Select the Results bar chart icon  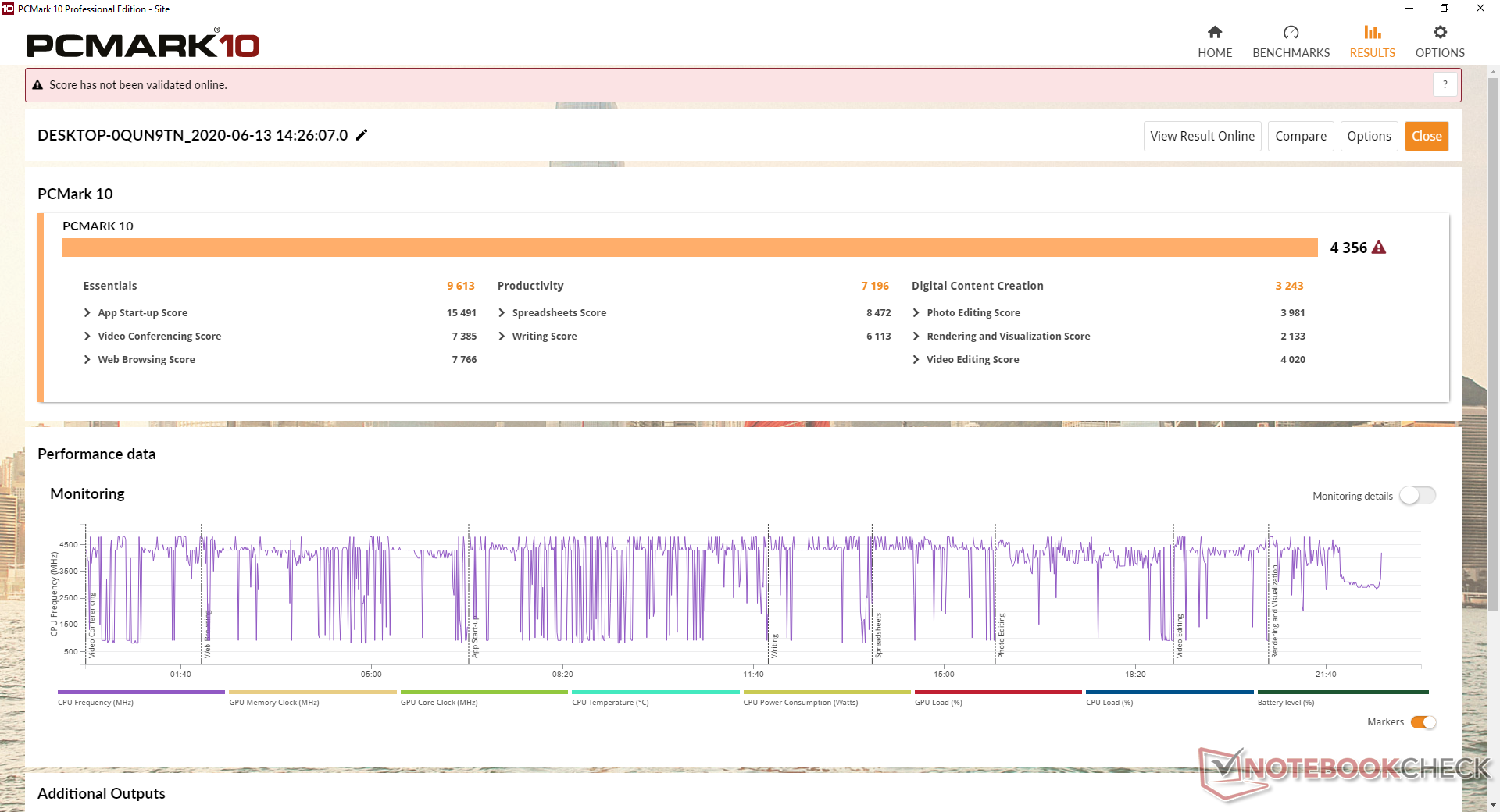tap(1372, 33)
